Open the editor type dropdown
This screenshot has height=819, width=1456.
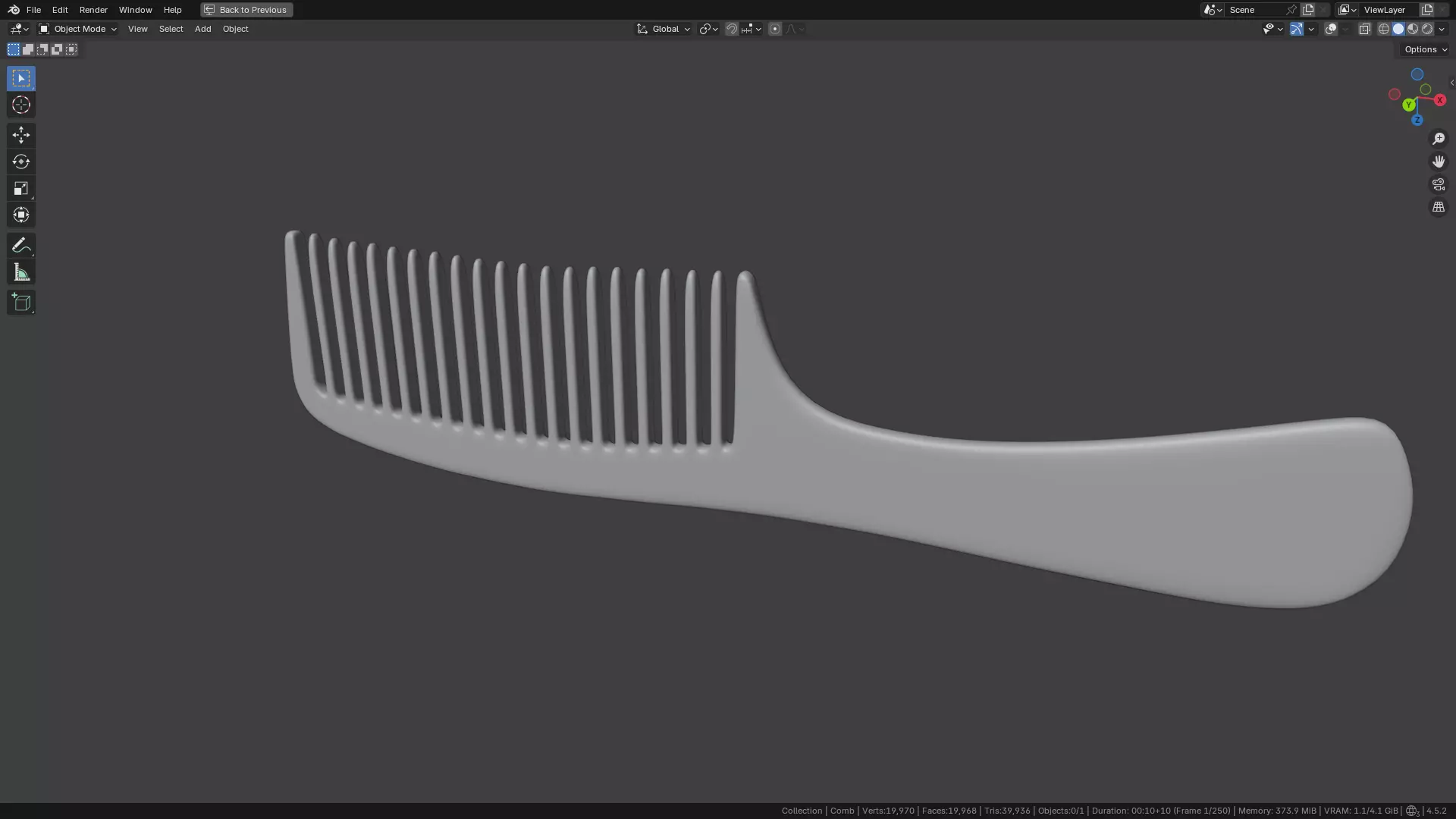tap(19, 29)
